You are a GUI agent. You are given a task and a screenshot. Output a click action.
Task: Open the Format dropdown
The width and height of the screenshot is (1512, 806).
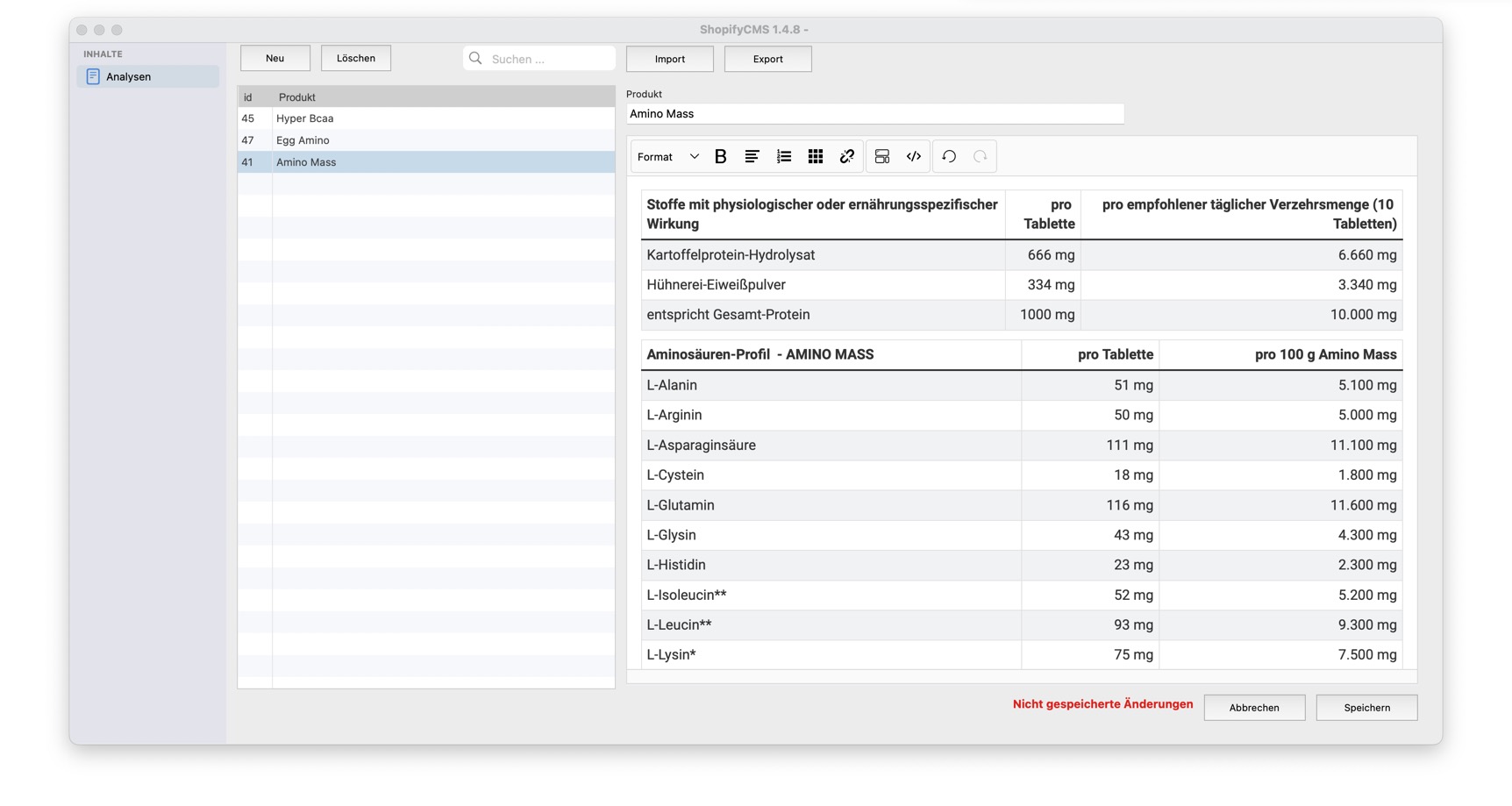coord(668,157)
